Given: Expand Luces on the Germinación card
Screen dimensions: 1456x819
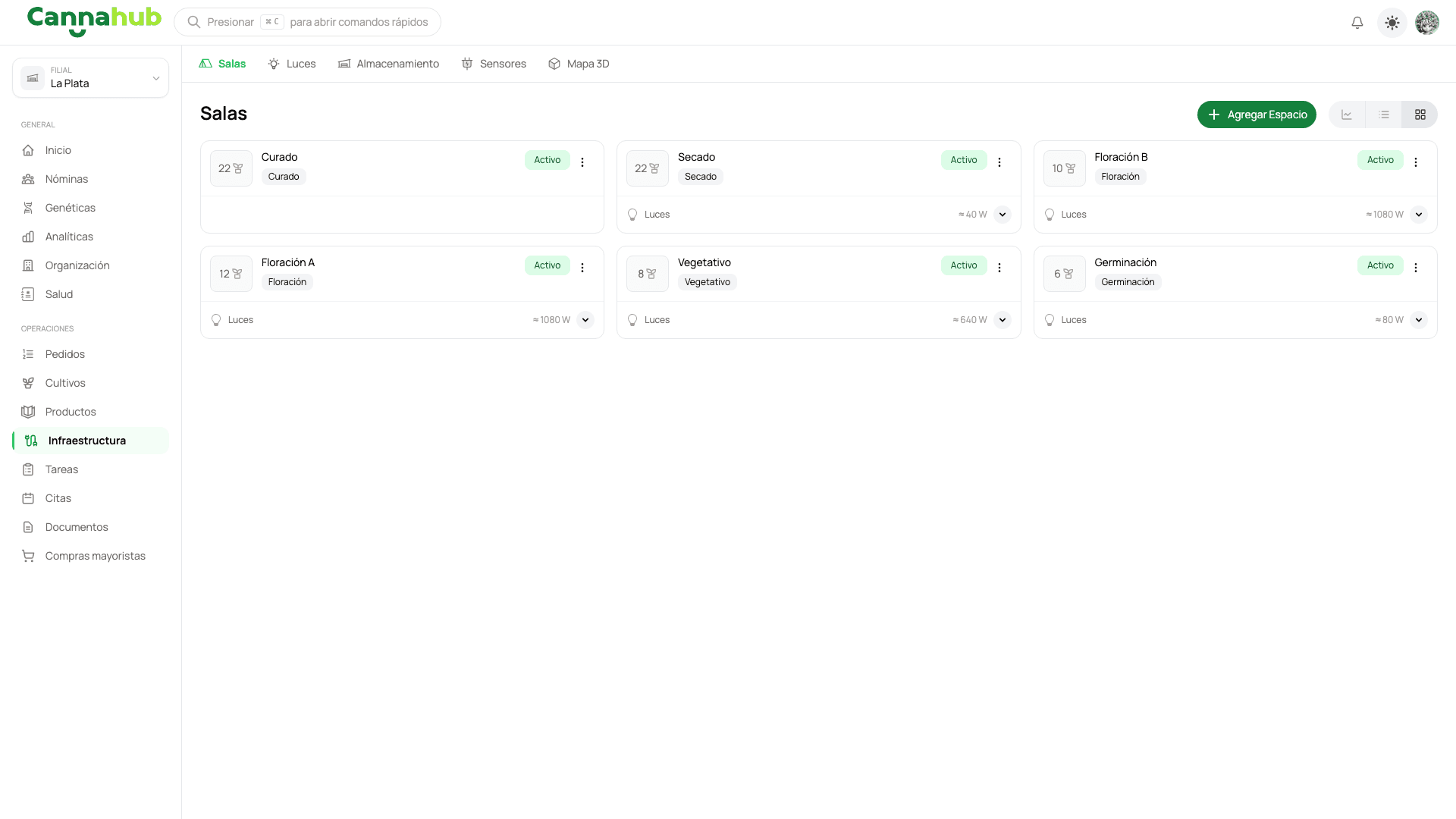Looking at the screenshot, I should [1419, 320].
